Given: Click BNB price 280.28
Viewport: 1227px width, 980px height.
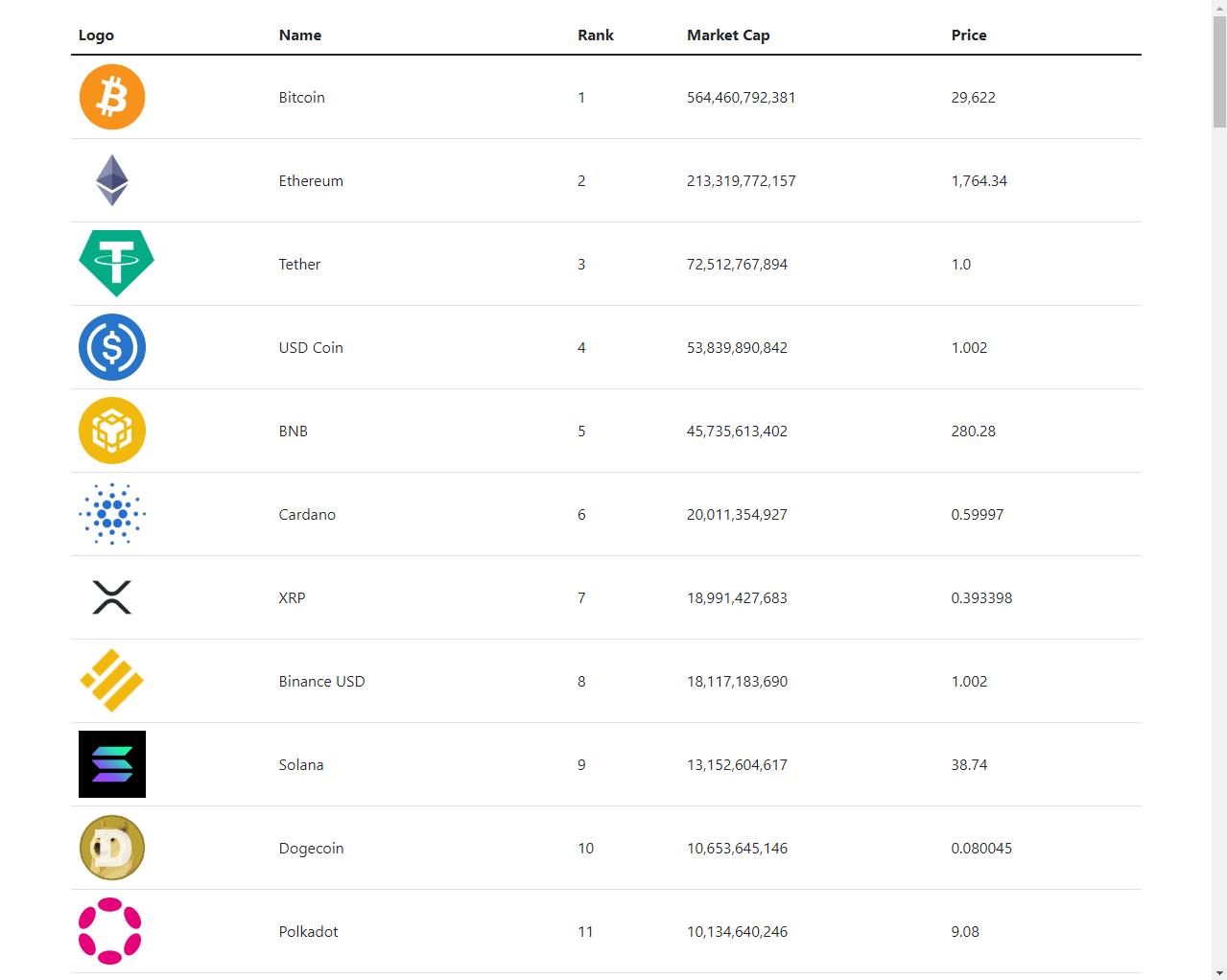Looking at the screenshot, I should (974, 432).
